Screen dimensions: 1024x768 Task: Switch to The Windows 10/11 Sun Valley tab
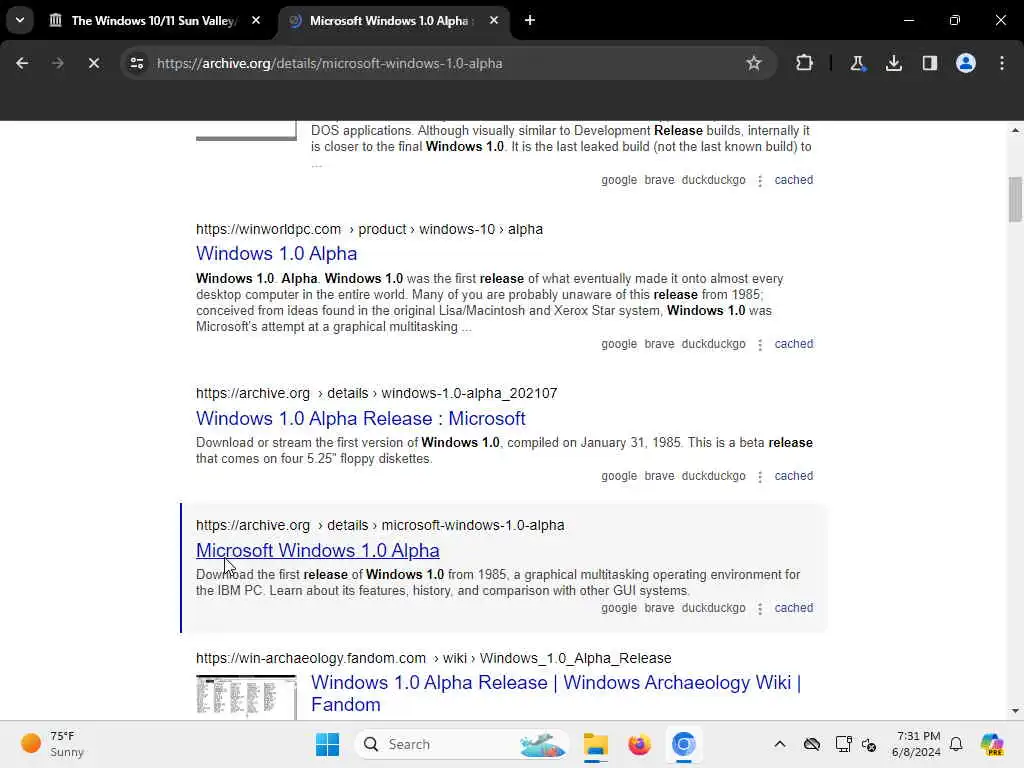(152, 20)
